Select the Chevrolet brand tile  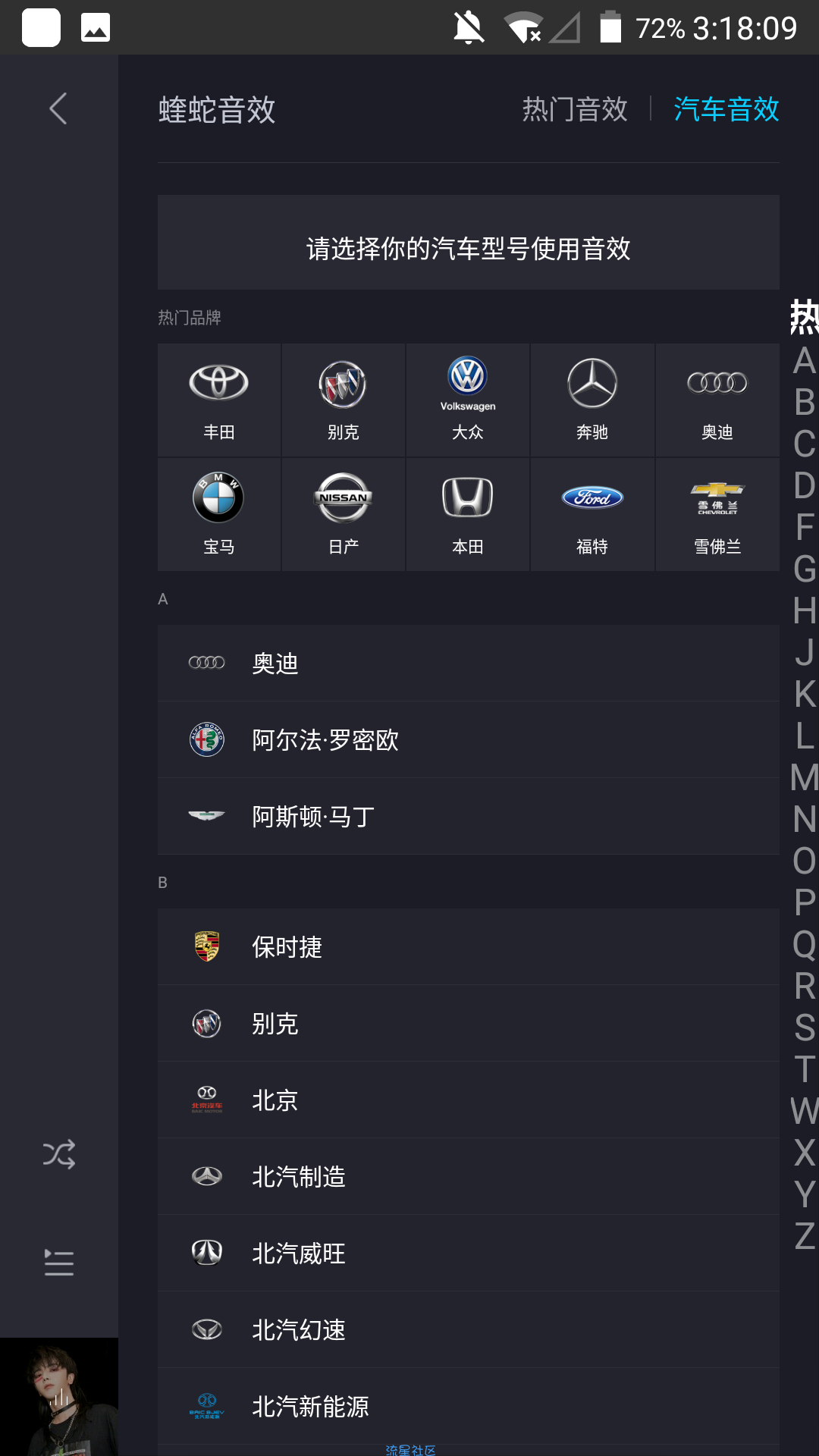[717, 515]
